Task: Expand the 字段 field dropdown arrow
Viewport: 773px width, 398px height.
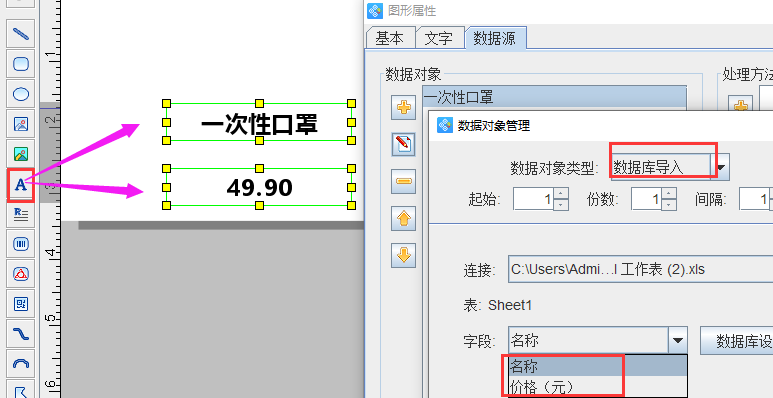Action: [678, 340]
